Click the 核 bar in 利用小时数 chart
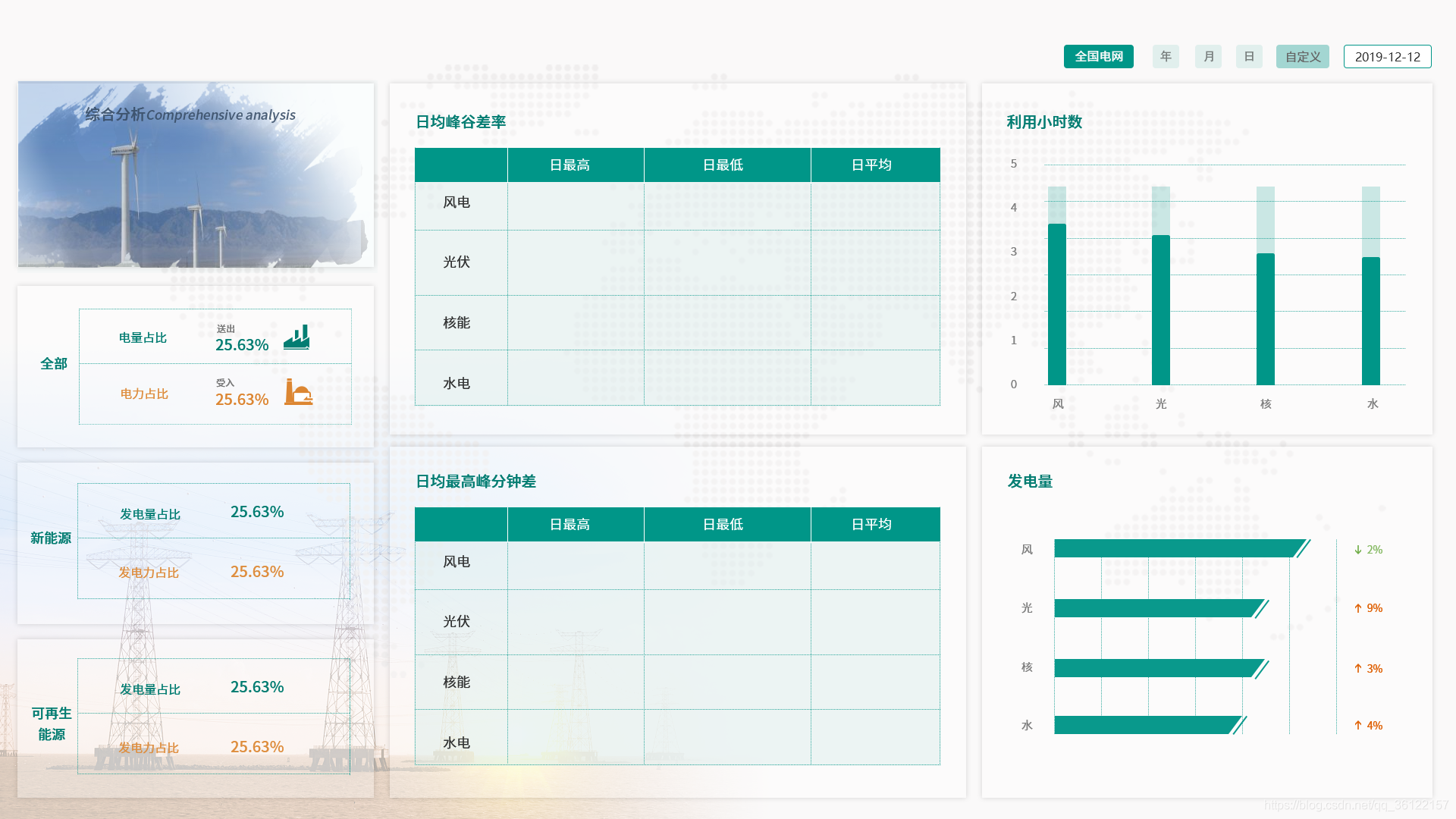The height and width of the screenshot is (819, 1456). coord(1266,319)
